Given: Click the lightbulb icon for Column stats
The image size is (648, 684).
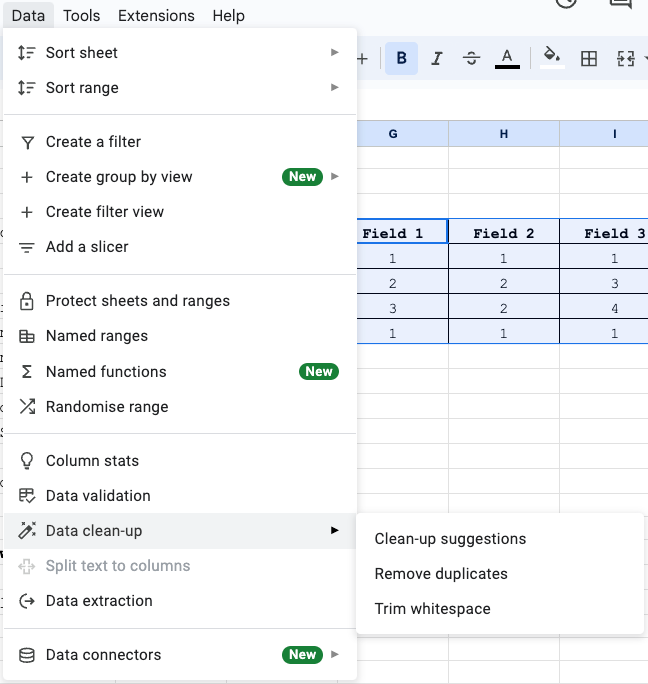Looking at the screenshot, I should [x=27, y=461].
